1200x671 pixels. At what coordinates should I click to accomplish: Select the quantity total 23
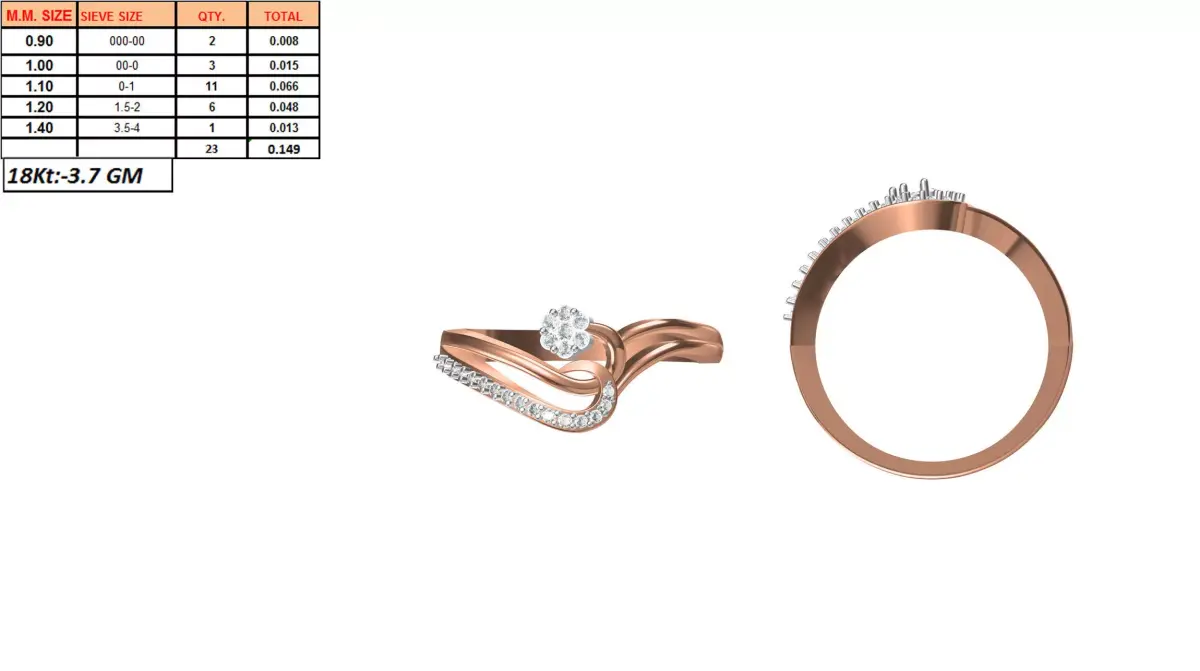click(211, 149)
